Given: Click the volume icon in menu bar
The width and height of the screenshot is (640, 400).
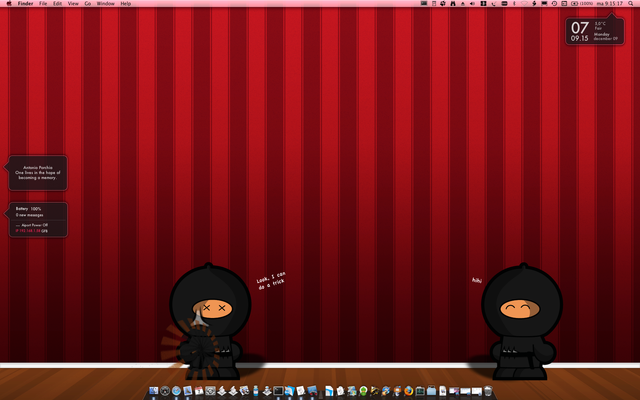Looking at the screenshot, I should click(471, 4).
